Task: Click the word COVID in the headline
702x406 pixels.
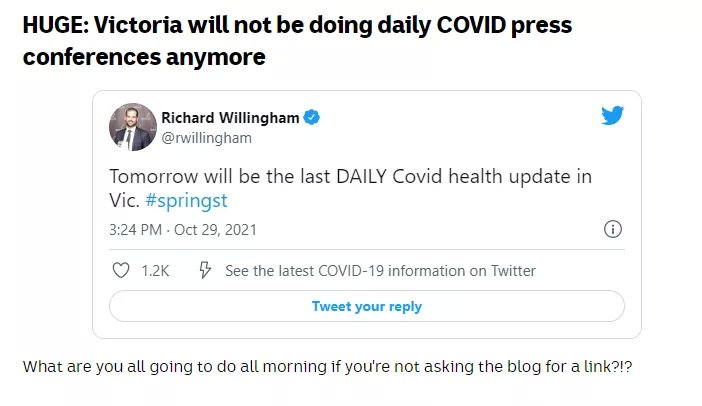Action: click(471, 25)
